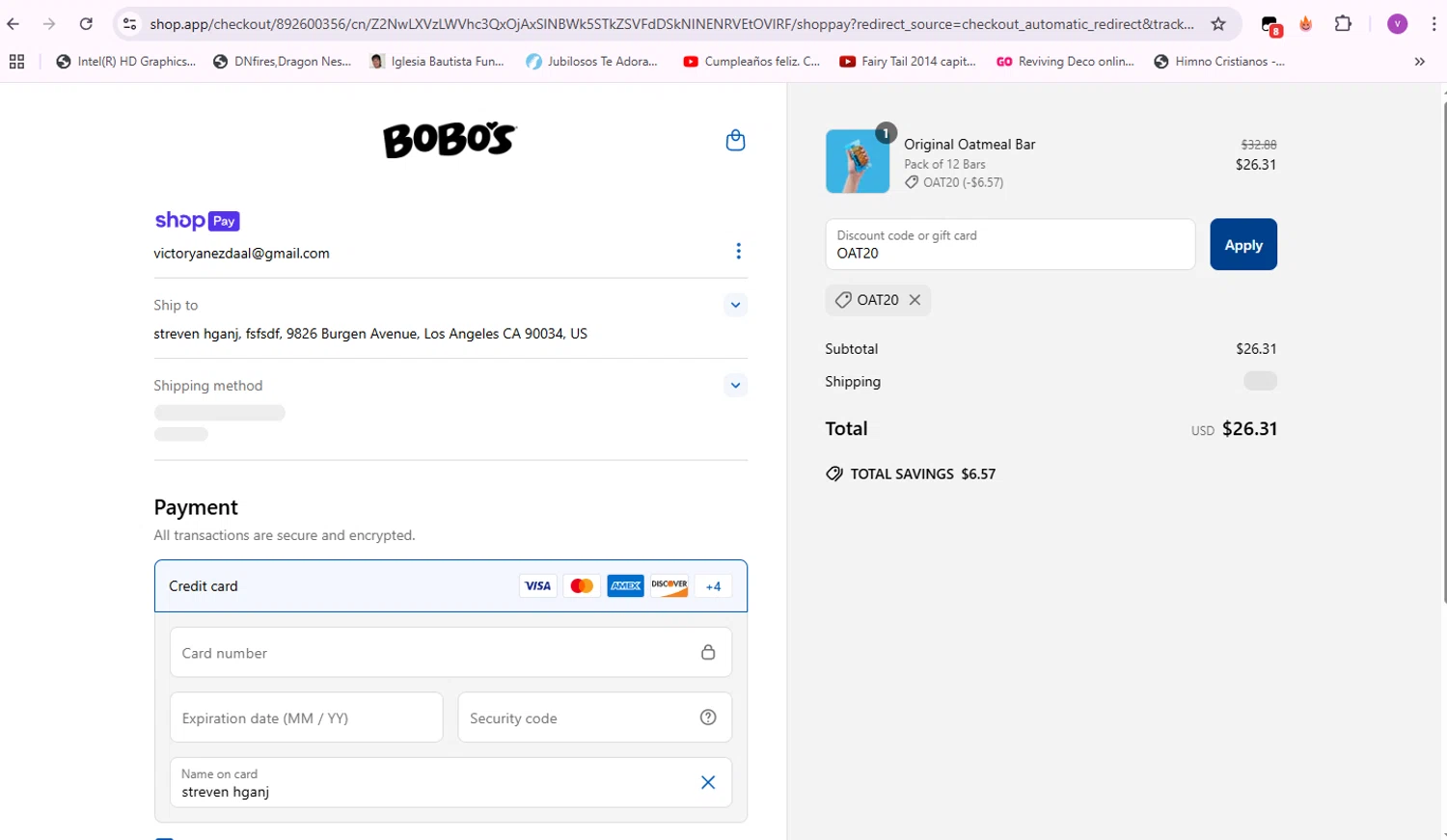Click the Discover card icon

pyautogui.click(x=669, y=585)
